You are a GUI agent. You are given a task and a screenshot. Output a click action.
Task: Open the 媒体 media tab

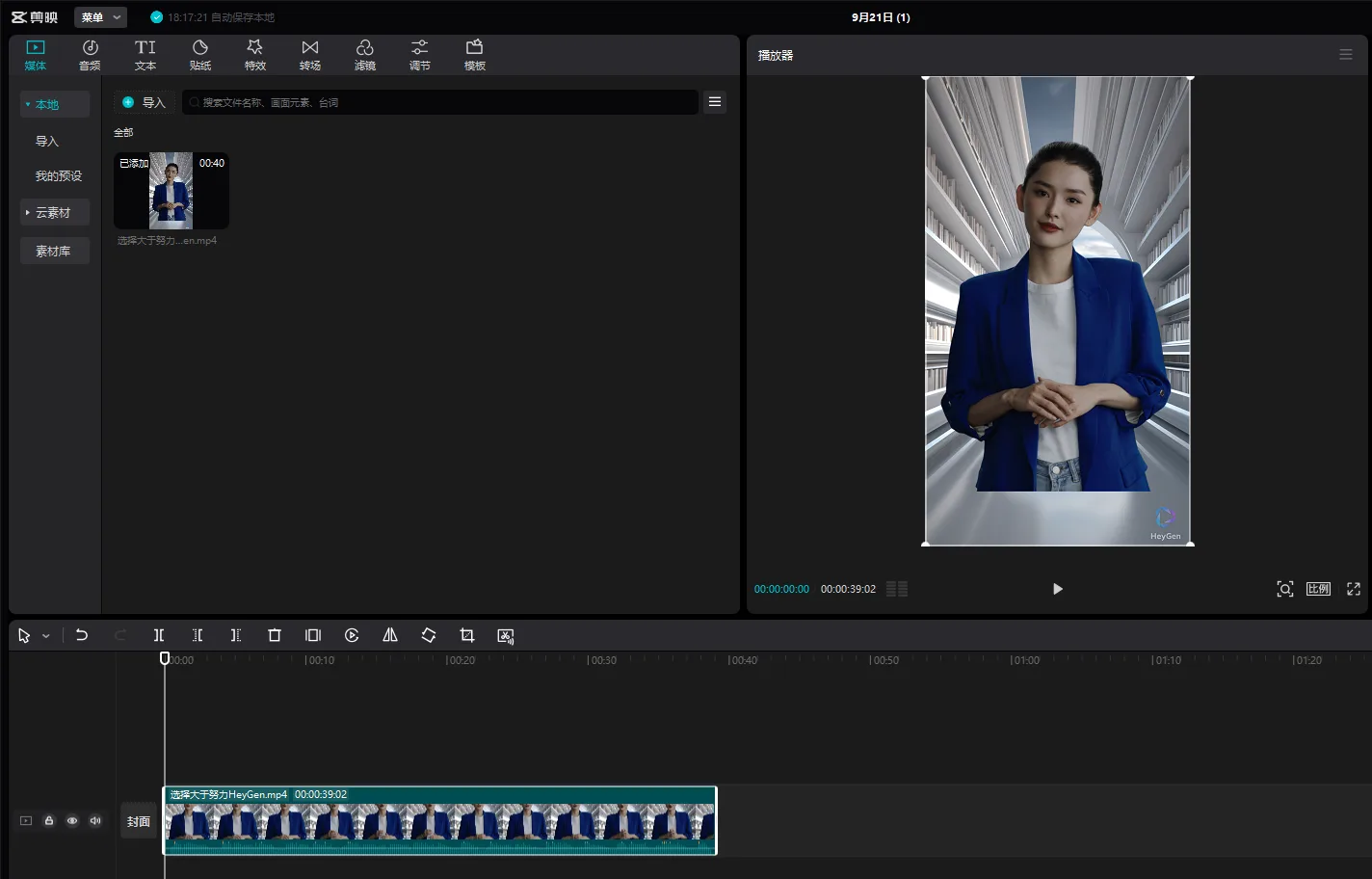[x=36, y=55]
